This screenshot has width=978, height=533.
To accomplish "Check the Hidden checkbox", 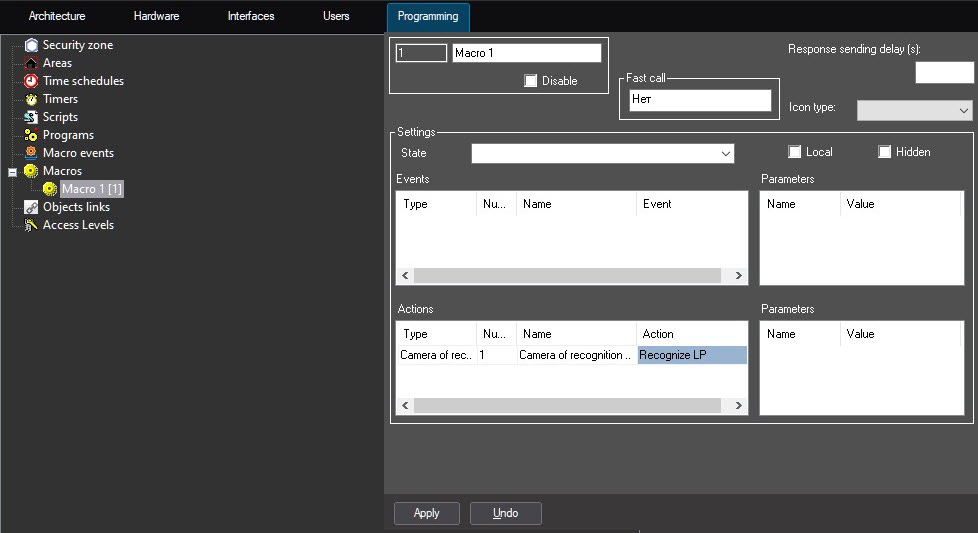I will click(885, 152).
